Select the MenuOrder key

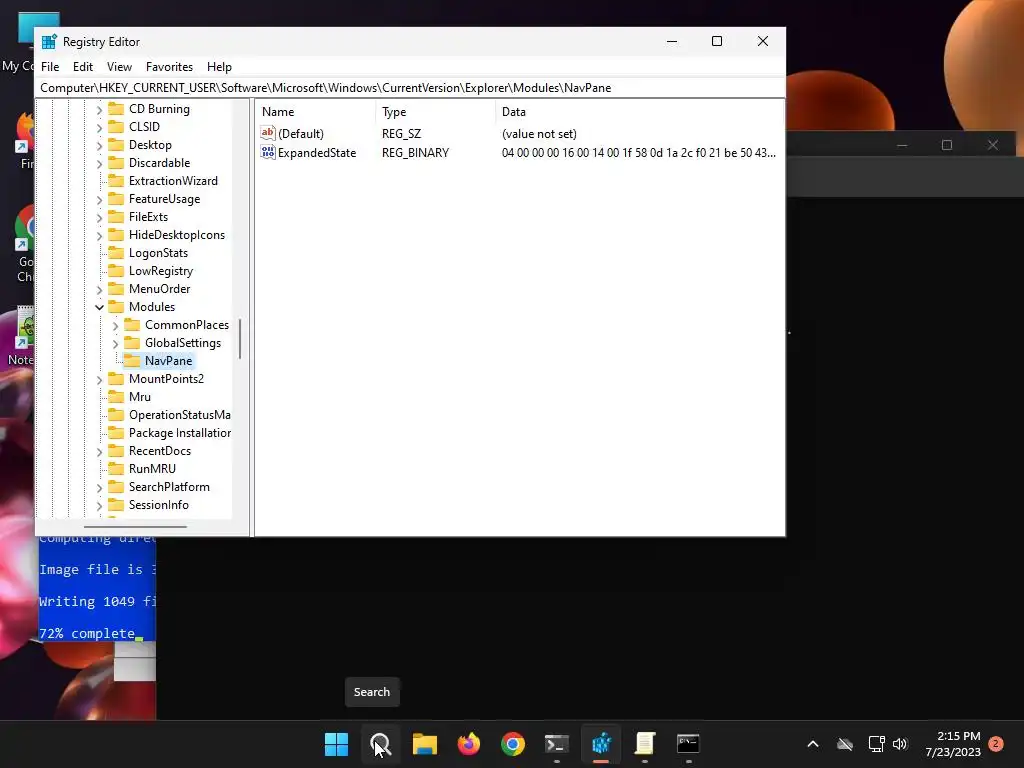159,289
